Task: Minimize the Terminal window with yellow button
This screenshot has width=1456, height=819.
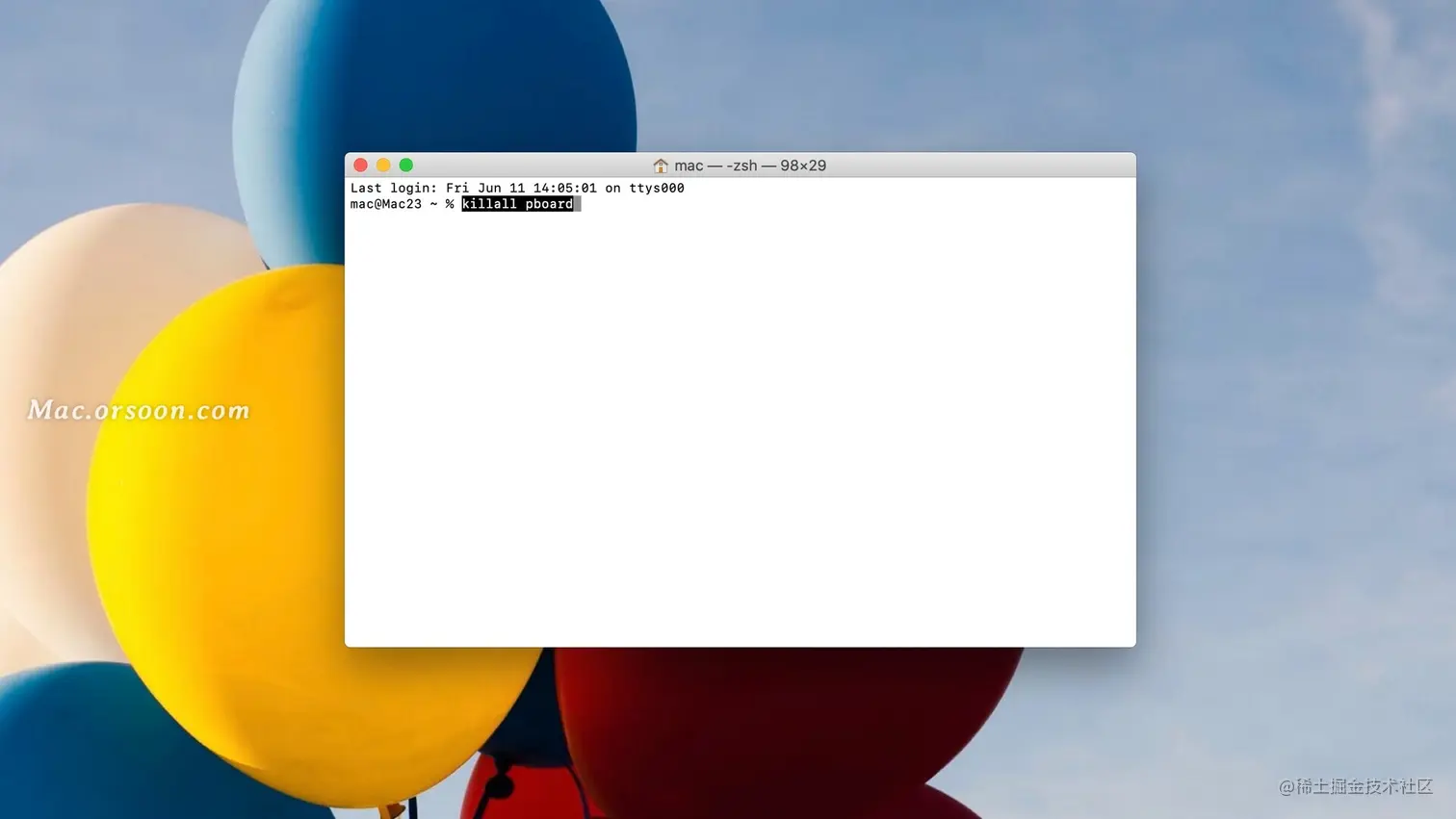Action: click(383, 166)
